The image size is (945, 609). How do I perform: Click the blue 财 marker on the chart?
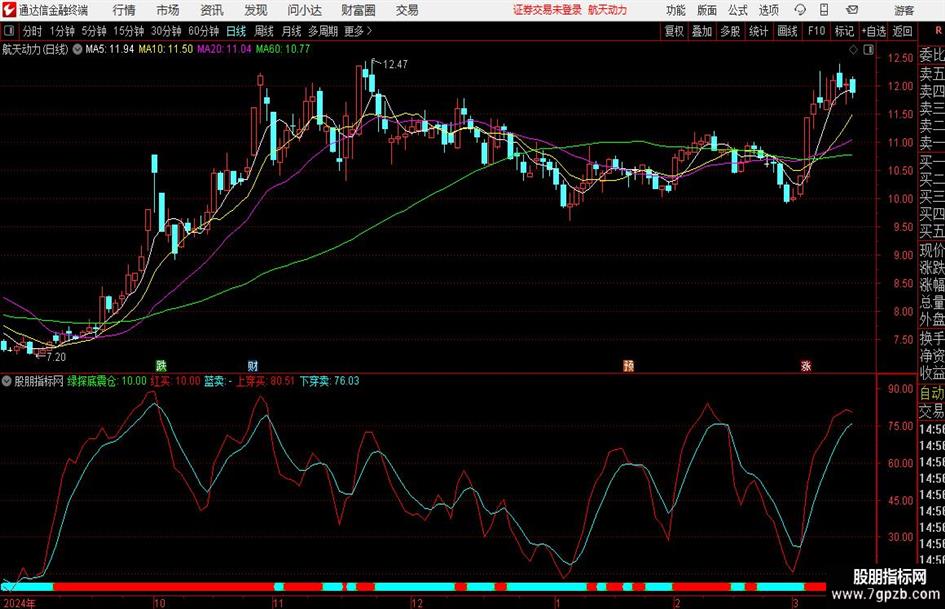click(253, 365)
